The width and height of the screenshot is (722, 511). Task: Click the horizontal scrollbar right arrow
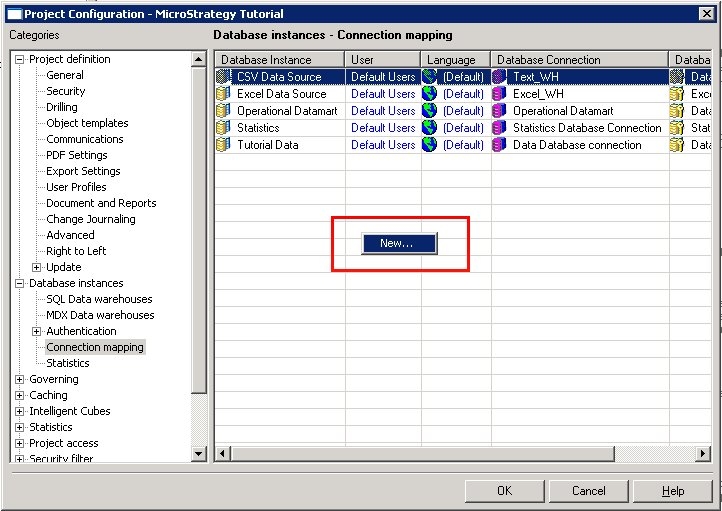pyautogui.click(x=702, y=453)
